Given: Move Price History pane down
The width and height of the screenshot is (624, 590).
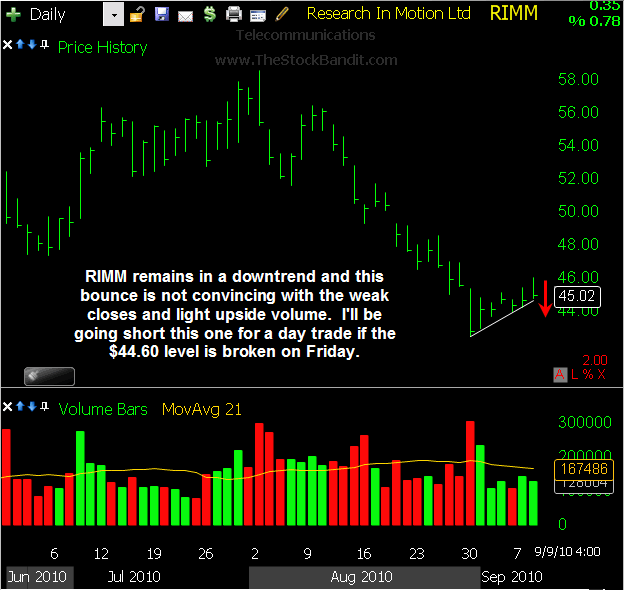Looking at the screenshot, I should point(32,44).
